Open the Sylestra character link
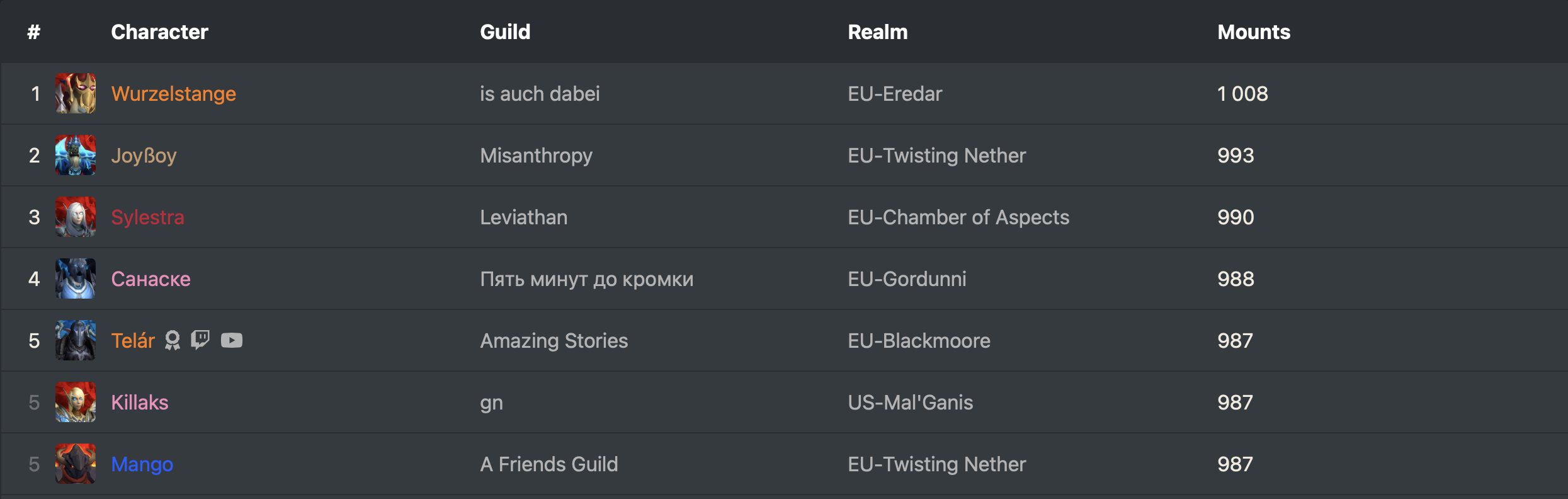 tap(147, 217)
